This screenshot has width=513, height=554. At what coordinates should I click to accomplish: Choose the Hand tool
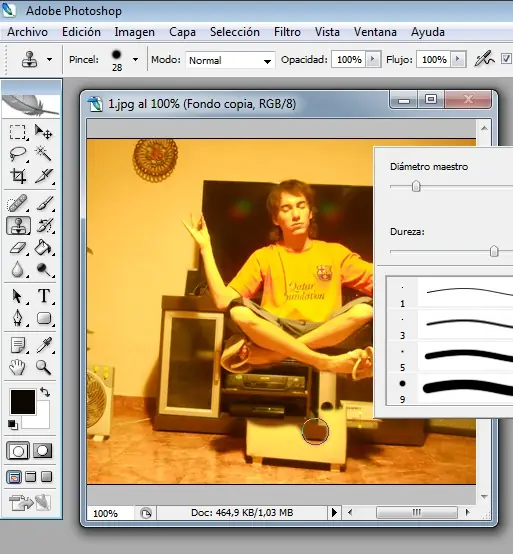coord(17,367)
